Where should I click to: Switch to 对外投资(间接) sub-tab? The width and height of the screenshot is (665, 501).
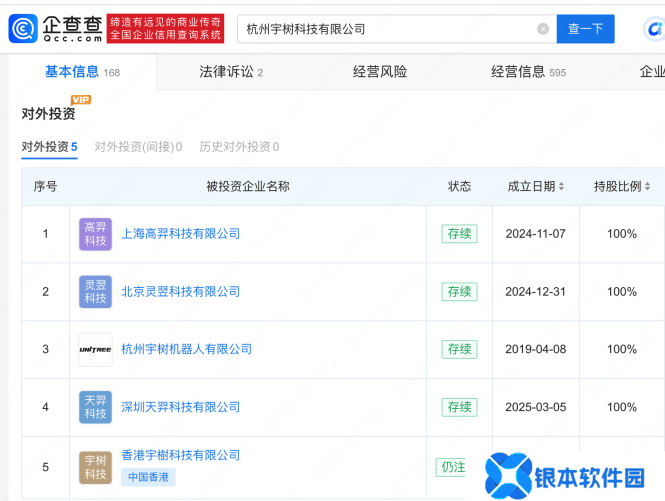pyautogui.click(x=137, y=147)
